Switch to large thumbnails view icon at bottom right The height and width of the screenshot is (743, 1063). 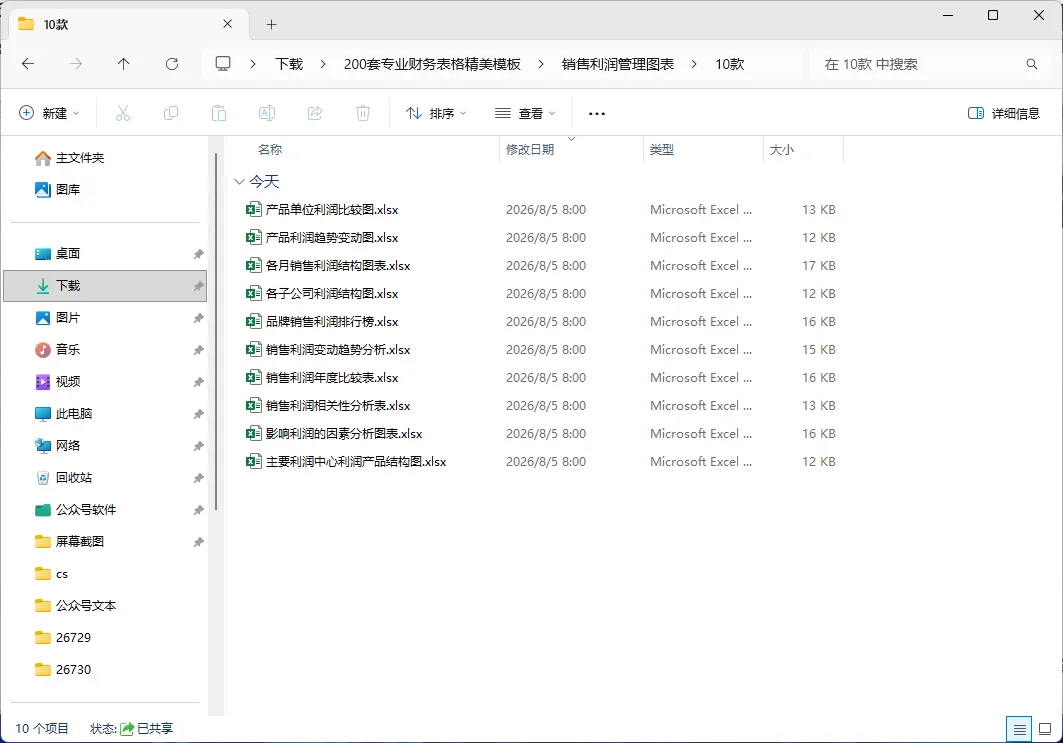click(1045, 729)
